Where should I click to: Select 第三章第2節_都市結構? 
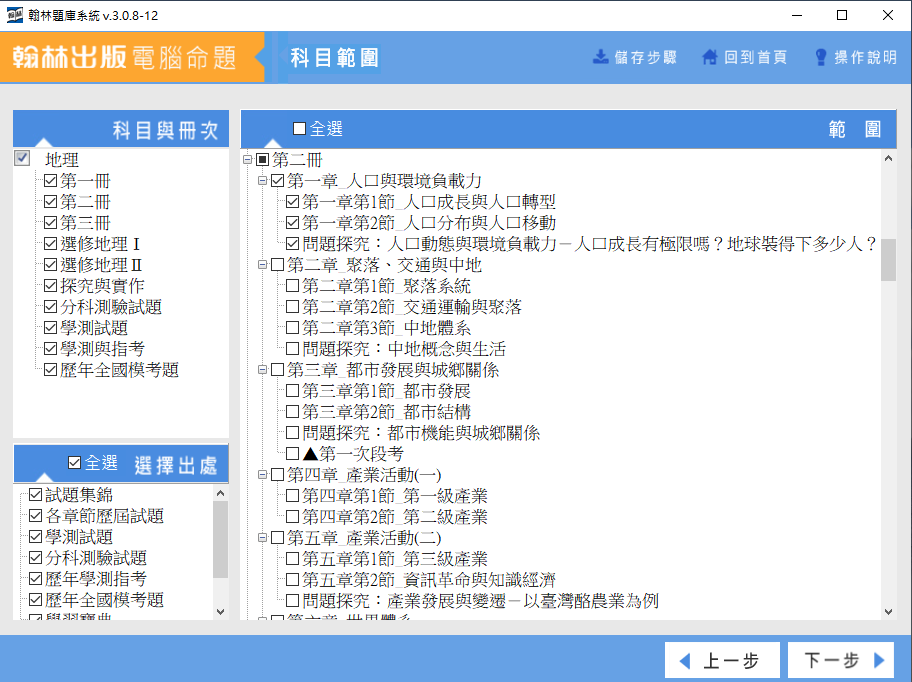387,412
